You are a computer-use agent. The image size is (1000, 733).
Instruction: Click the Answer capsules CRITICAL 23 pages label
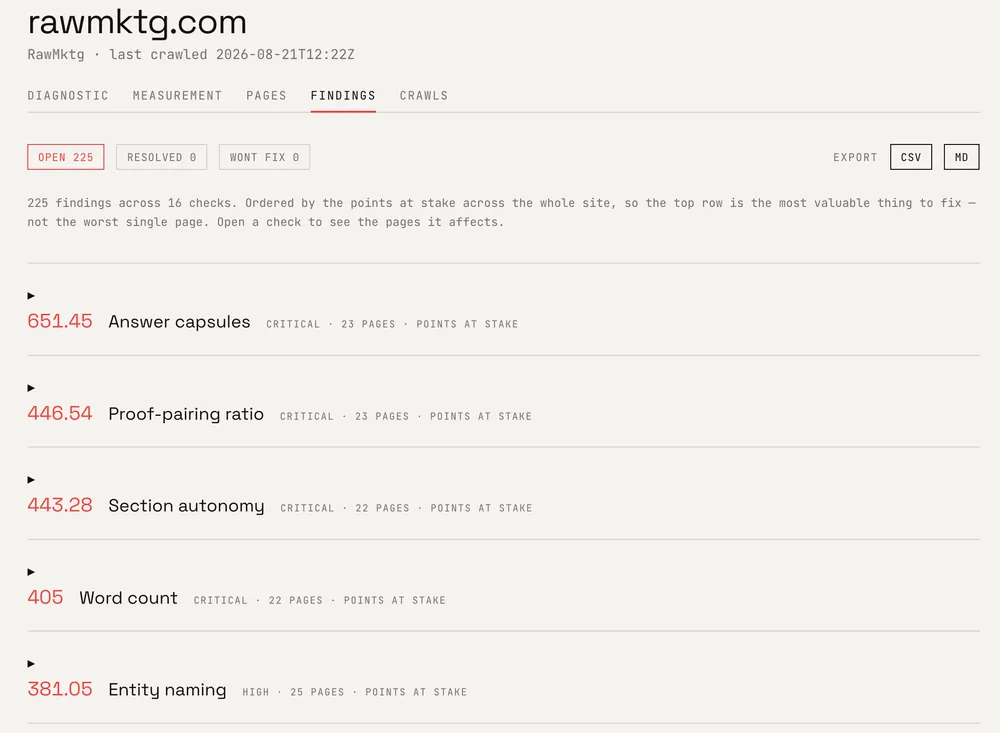tap(392, 324)
